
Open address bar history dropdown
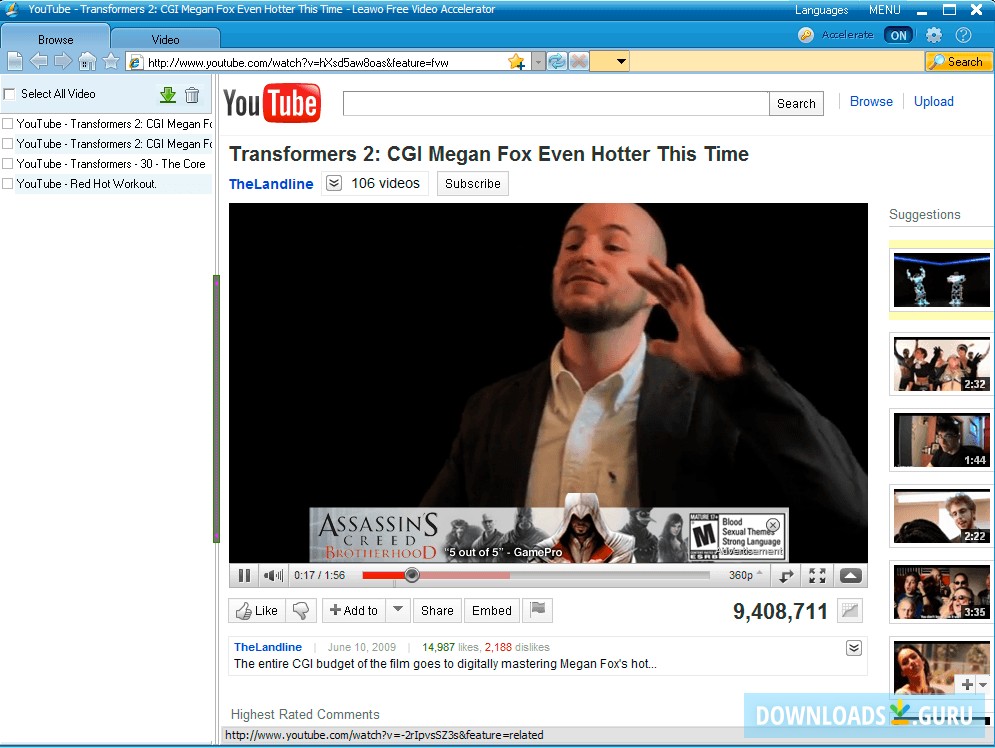(537, 62)
